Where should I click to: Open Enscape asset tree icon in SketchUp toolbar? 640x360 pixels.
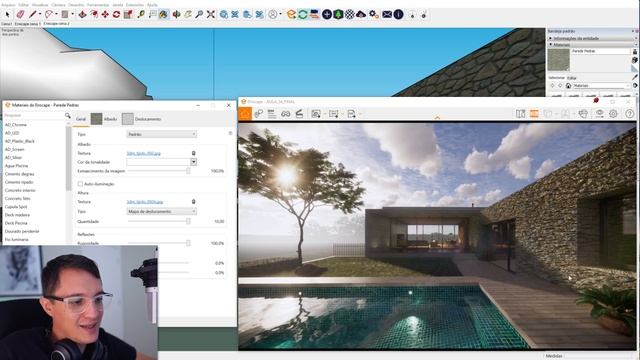(338, 15)
